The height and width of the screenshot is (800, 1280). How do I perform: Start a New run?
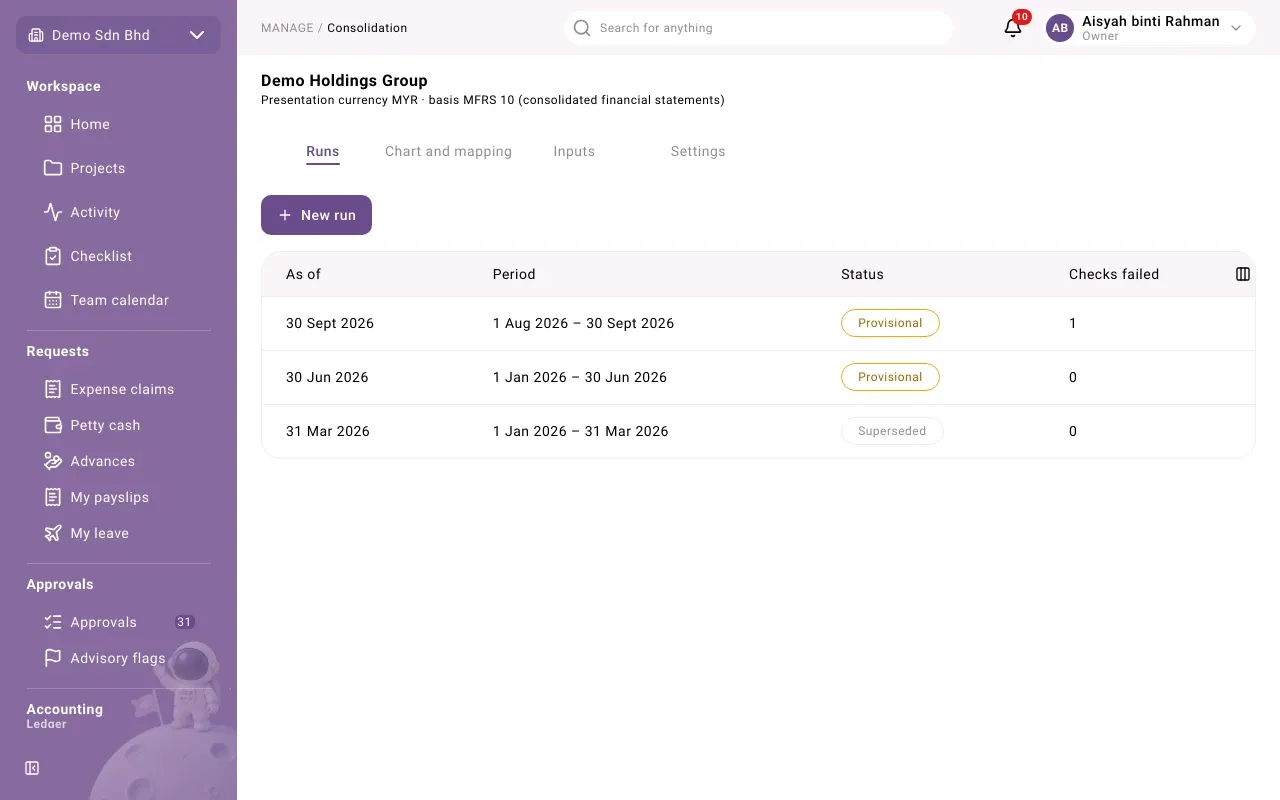316,215
